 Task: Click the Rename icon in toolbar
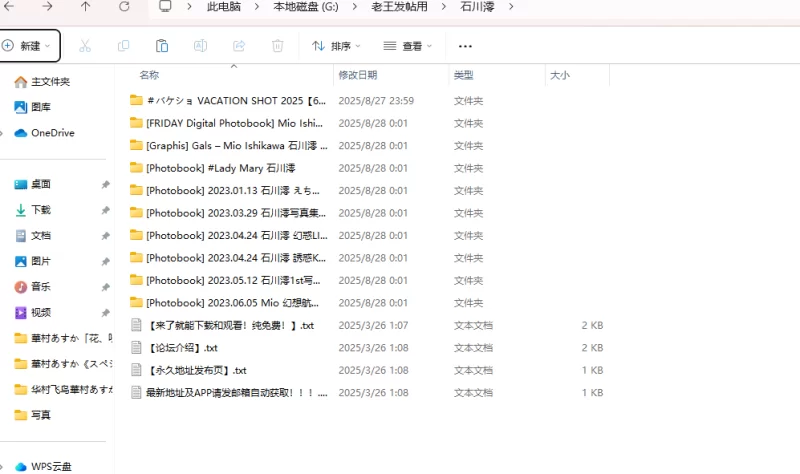coord(201,46)
